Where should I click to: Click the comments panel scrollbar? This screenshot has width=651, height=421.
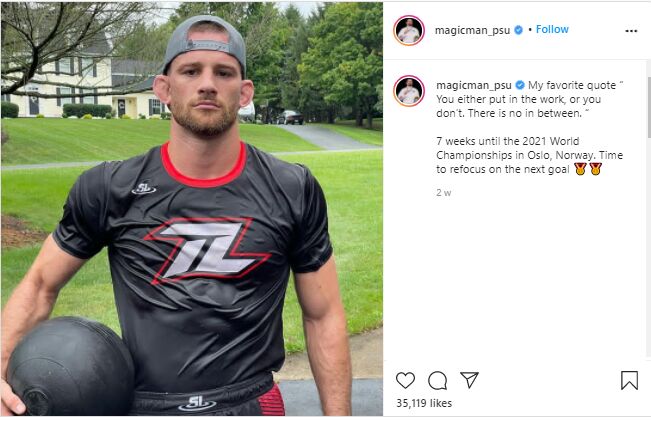[x=649, y=107]
